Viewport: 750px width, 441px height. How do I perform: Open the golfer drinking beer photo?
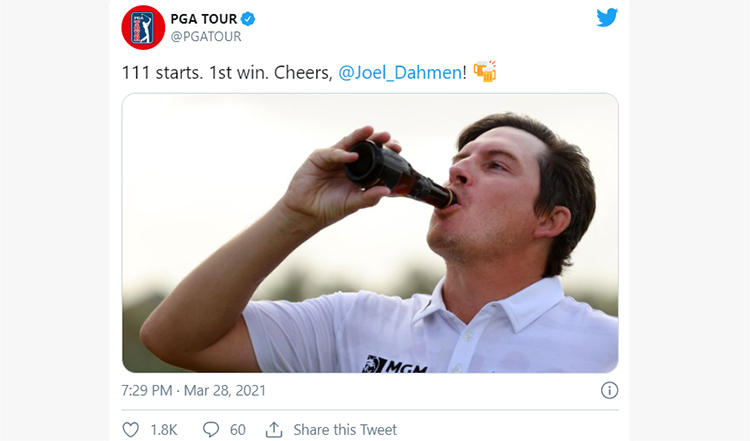pos(370,233)
